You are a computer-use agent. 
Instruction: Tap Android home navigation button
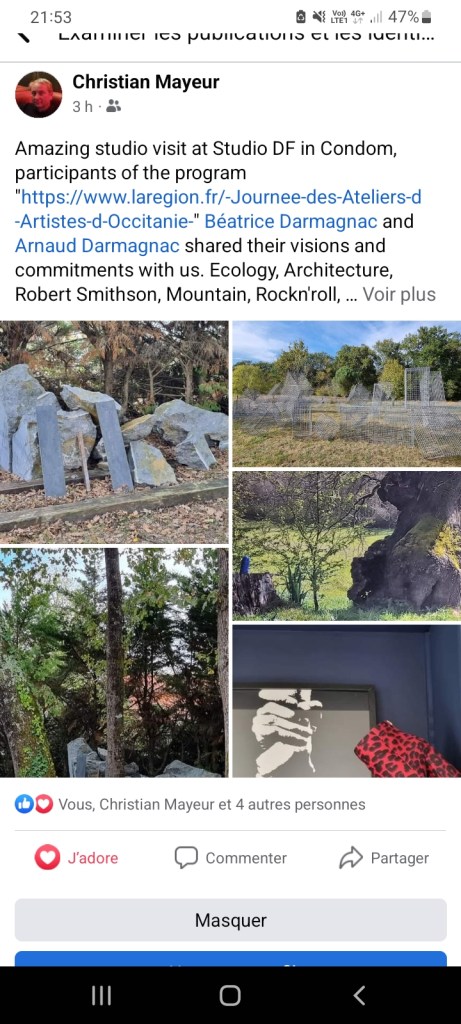click(230, 995)
